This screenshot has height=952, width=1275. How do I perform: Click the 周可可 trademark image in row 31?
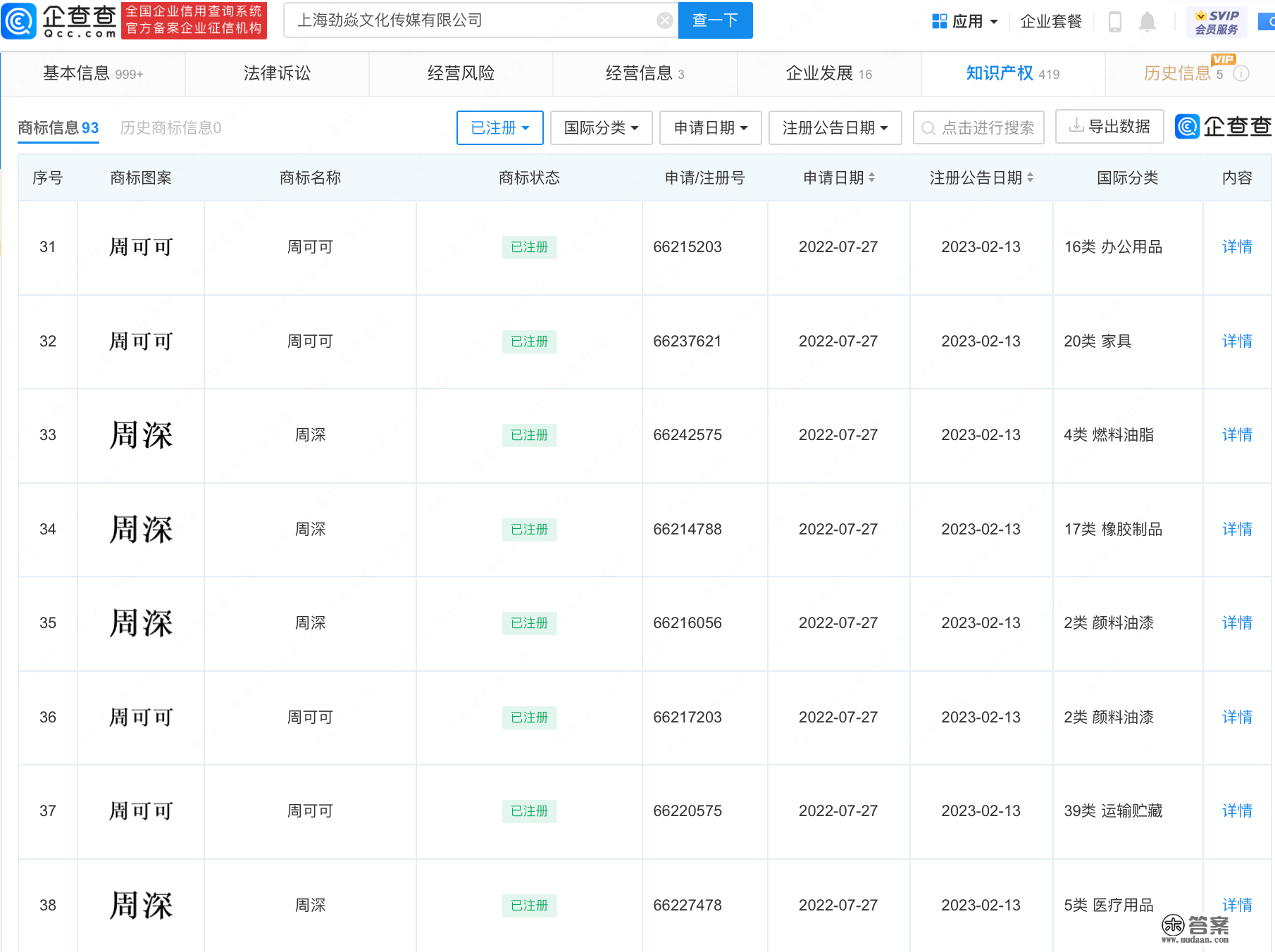tap(141, 247)
